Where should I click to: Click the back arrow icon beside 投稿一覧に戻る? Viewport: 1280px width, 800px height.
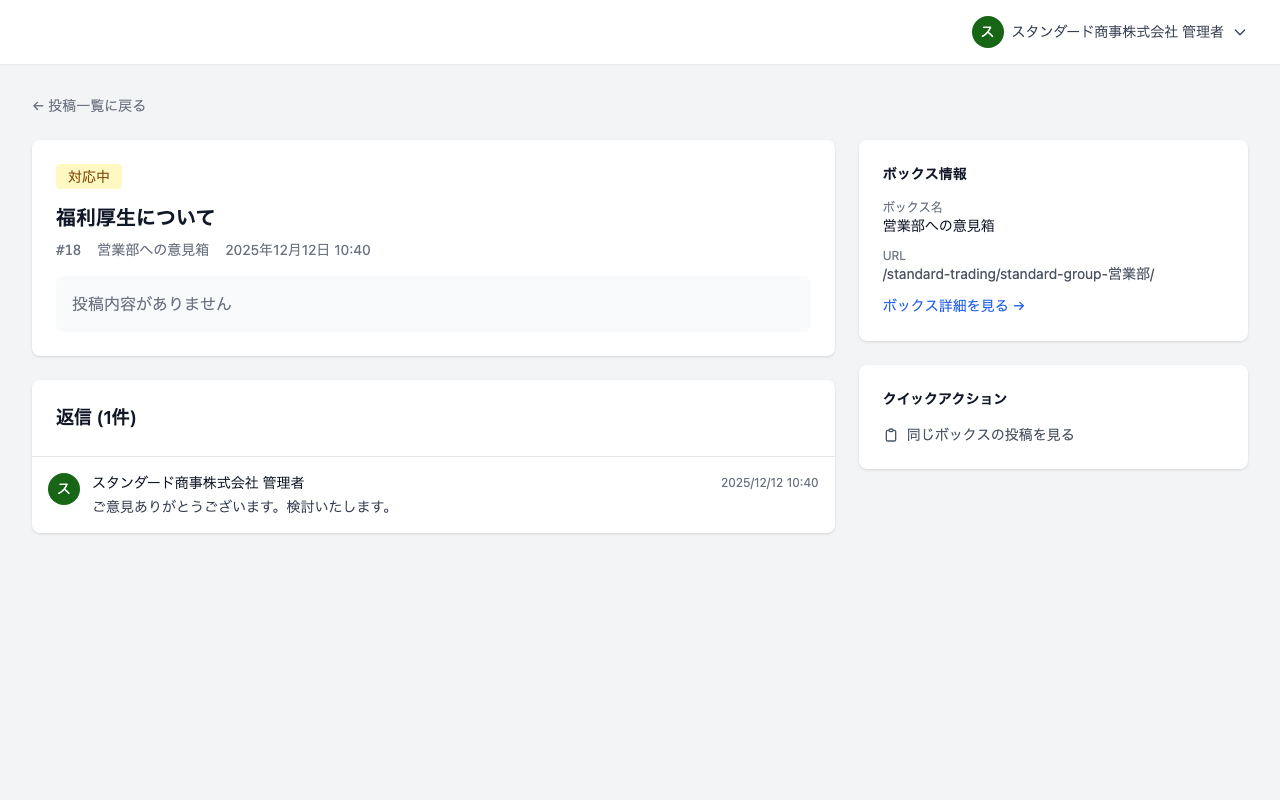click(x=37, y=105)
